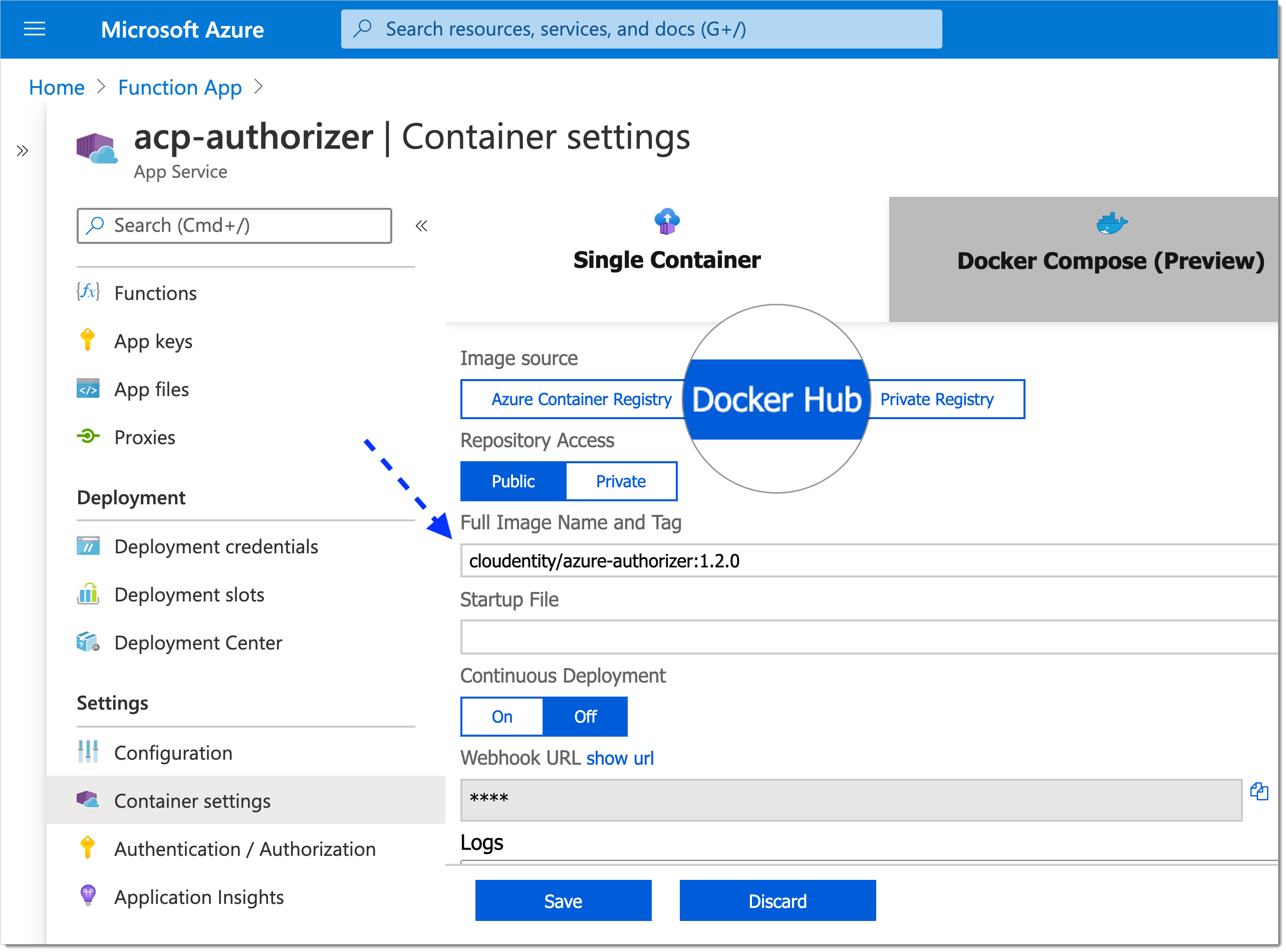
Task: Go to Home breadcrumb
Action: click(57, 88)
